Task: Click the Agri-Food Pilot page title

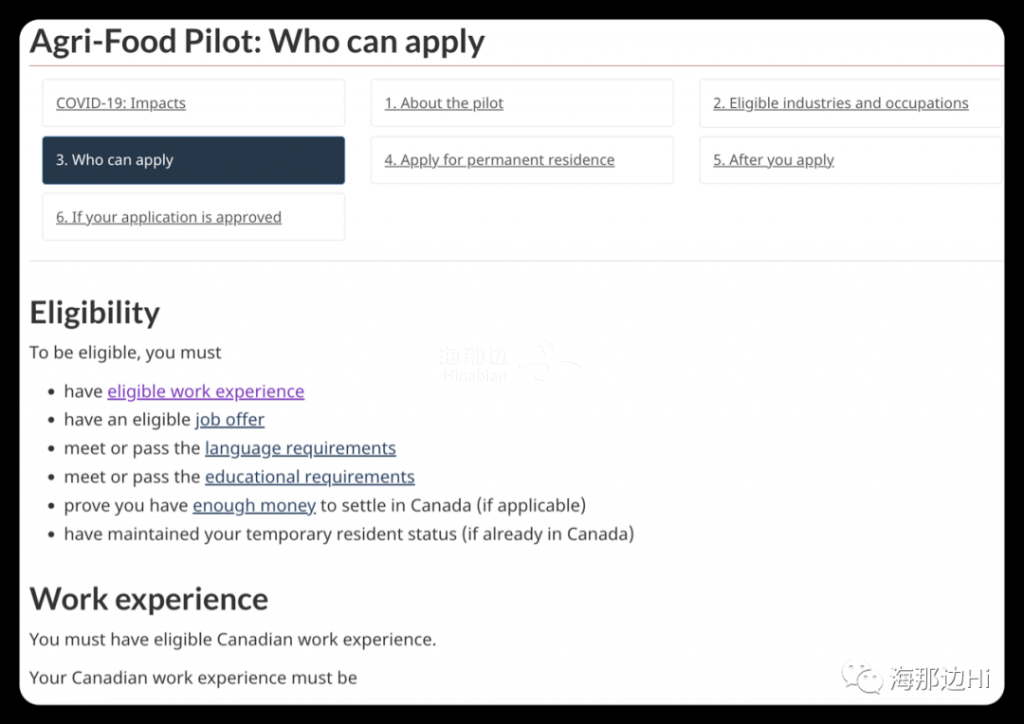Action: [x=257, y=42]
